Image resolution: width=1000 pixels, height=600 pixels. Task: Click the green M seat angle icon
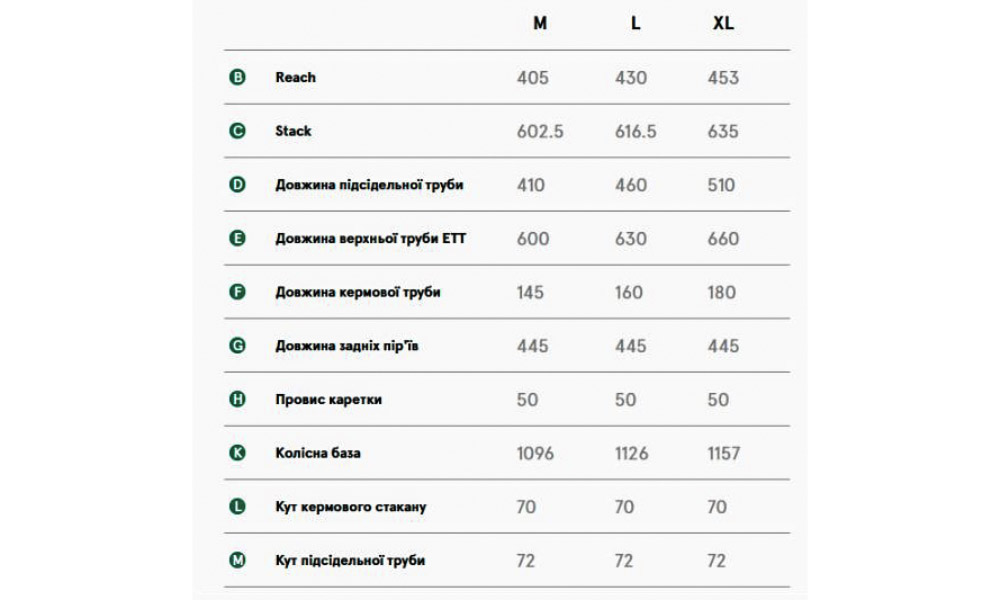[x=237, y=560]
